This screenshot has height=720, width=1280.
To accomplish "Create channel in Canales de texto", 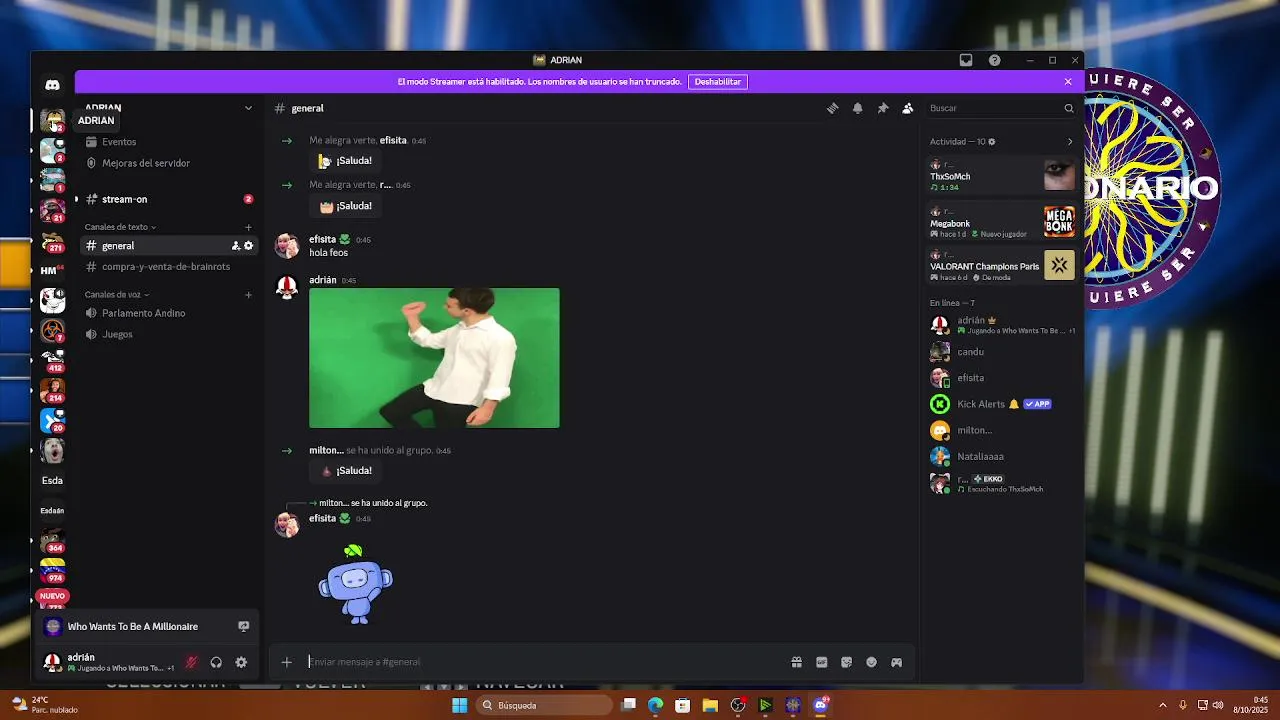I will click(x=248, y=227).
